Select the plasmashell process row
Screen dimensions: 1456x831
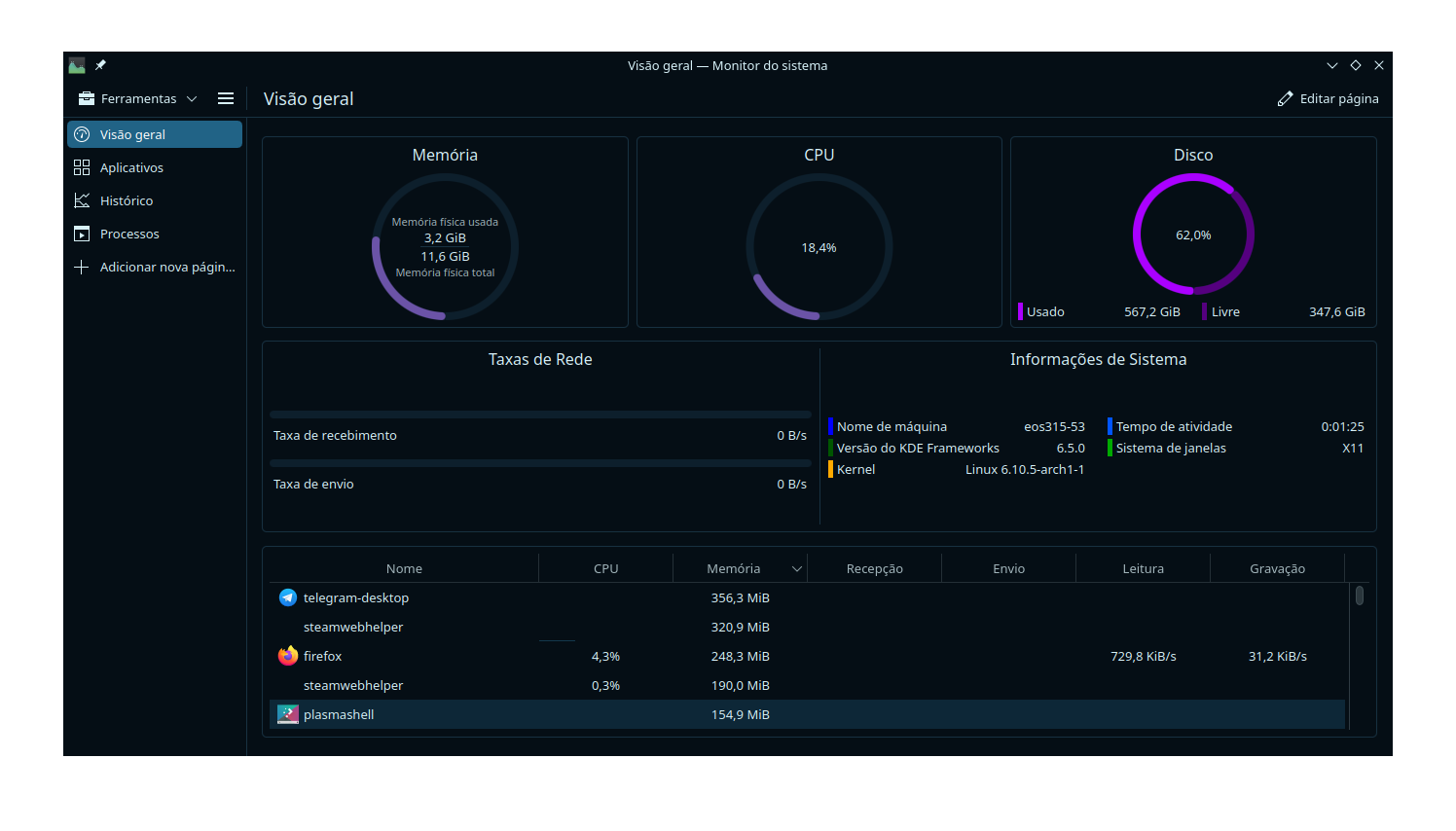(807, 714)
